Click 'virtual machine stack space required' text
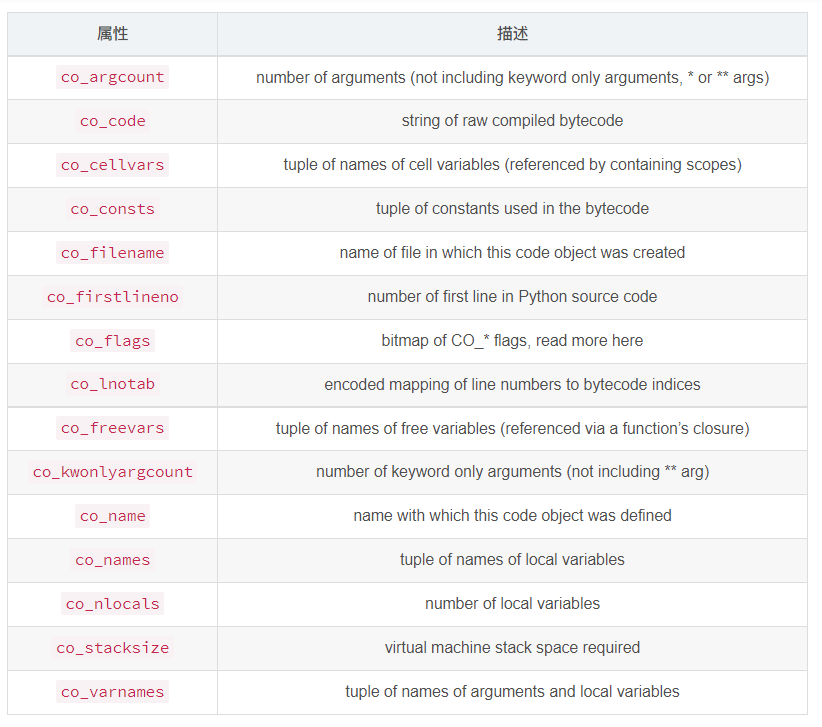The image size is (822, 727). pyautogui.click(x=512, y=647)
